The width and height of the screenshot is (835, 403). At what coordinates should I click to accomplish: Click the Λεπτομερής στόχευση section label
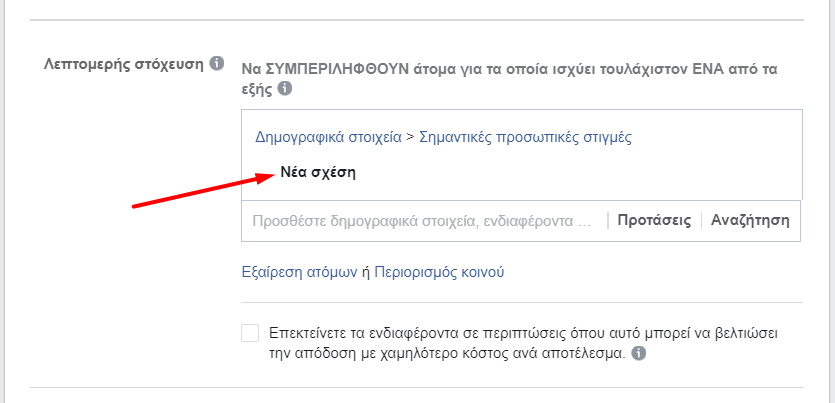coord(124,64)
